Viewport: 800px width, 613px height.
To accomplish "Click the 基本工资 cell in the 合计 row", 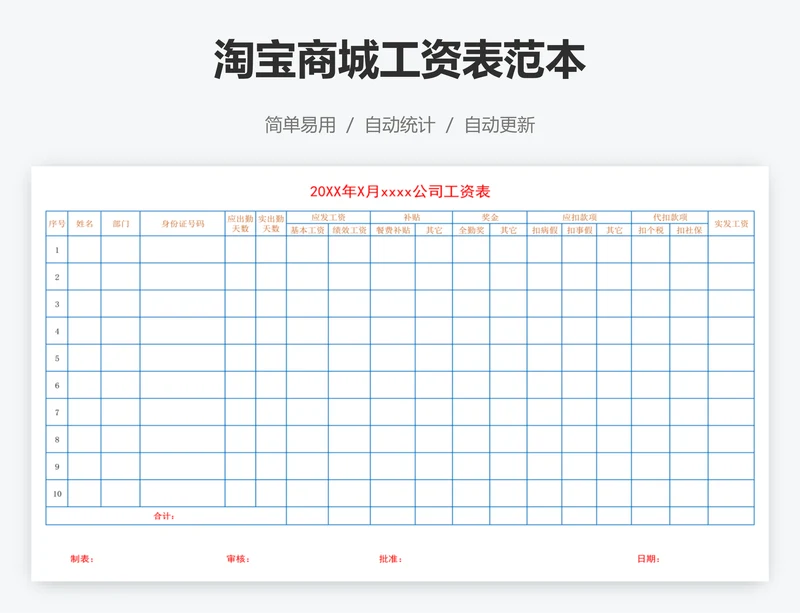I will coord(308,516).
